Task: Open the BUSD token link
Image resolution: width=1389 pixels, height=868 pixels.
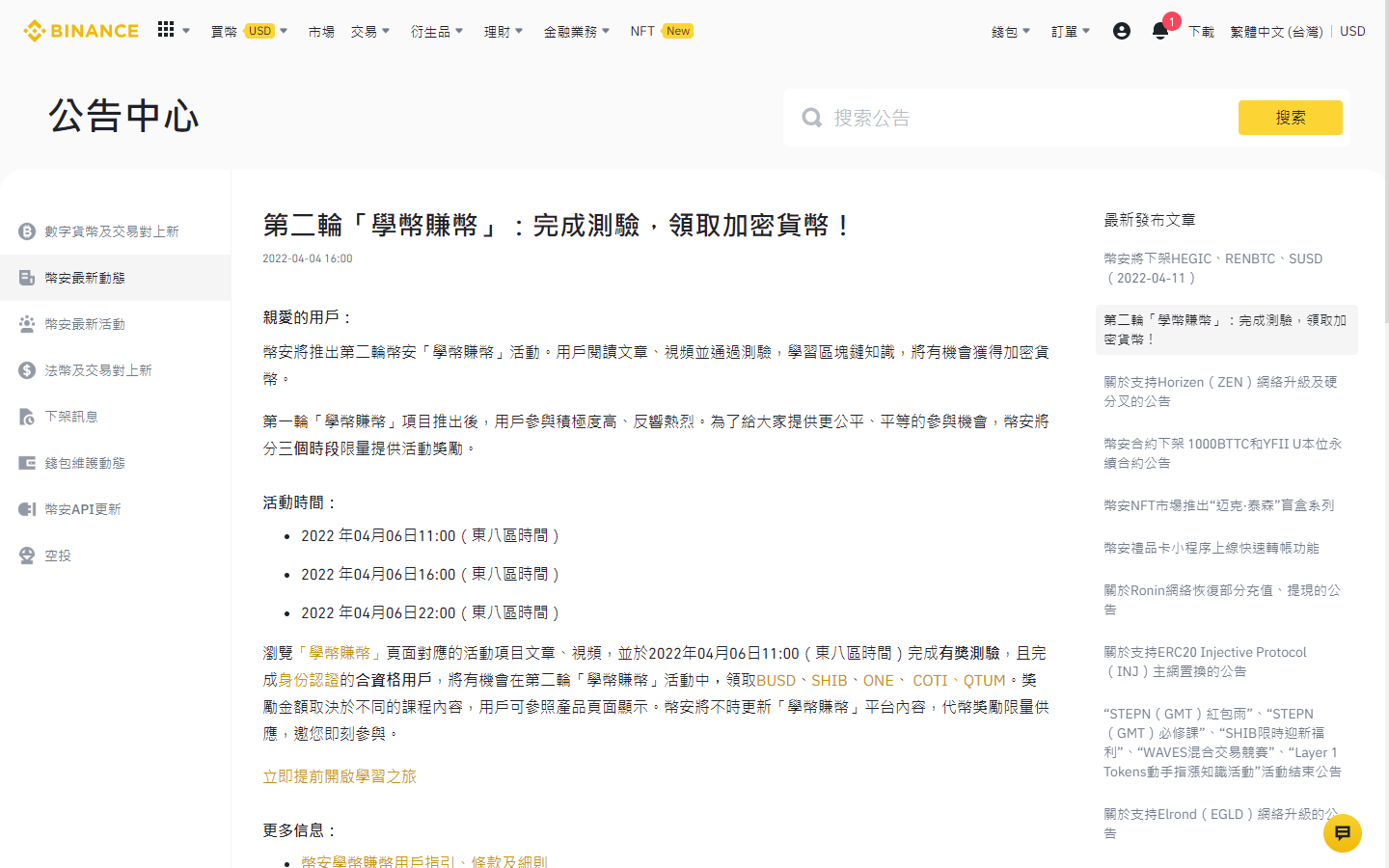Action: [776, 680]
